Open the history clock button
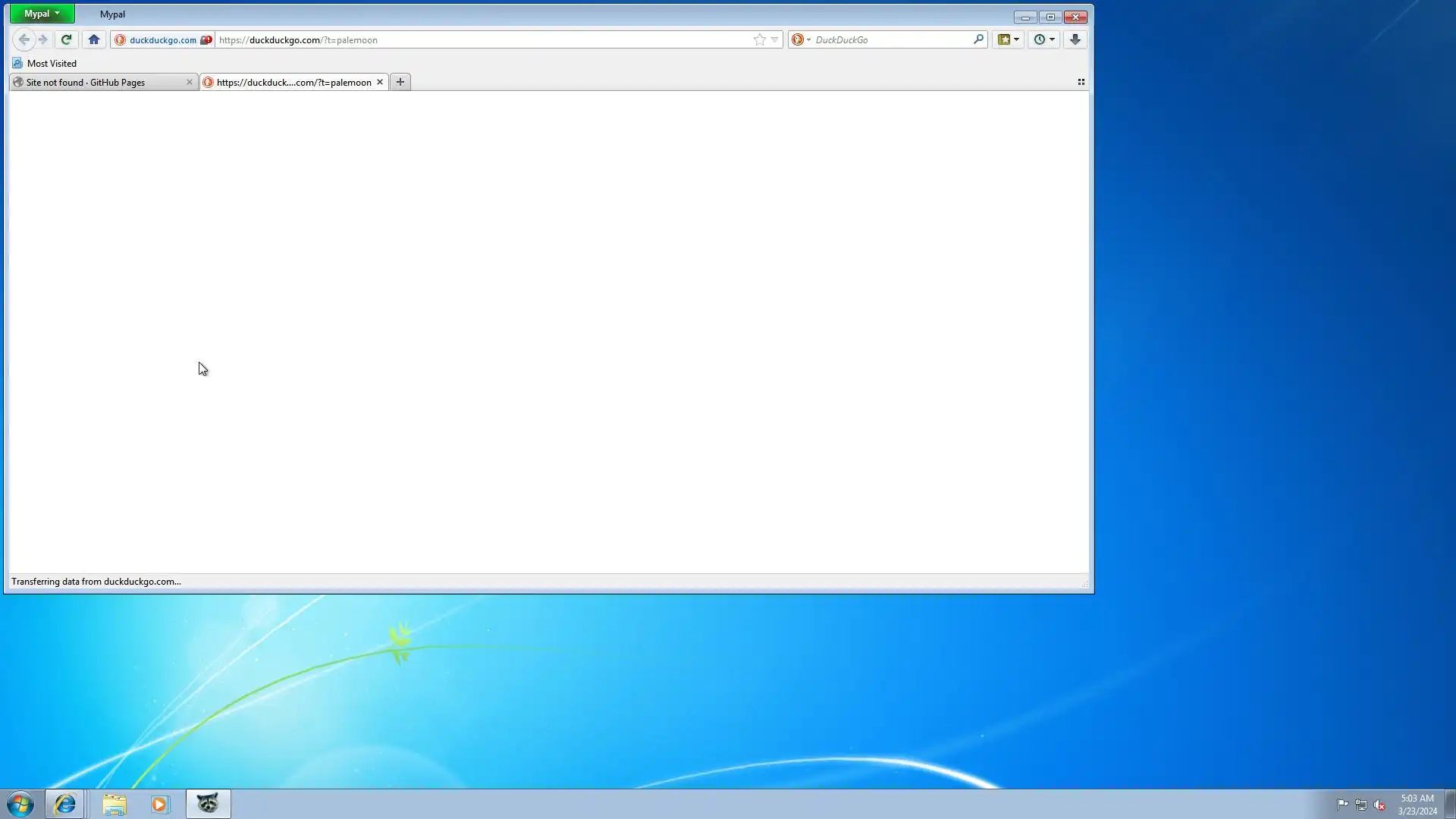 pos(1044,39)
